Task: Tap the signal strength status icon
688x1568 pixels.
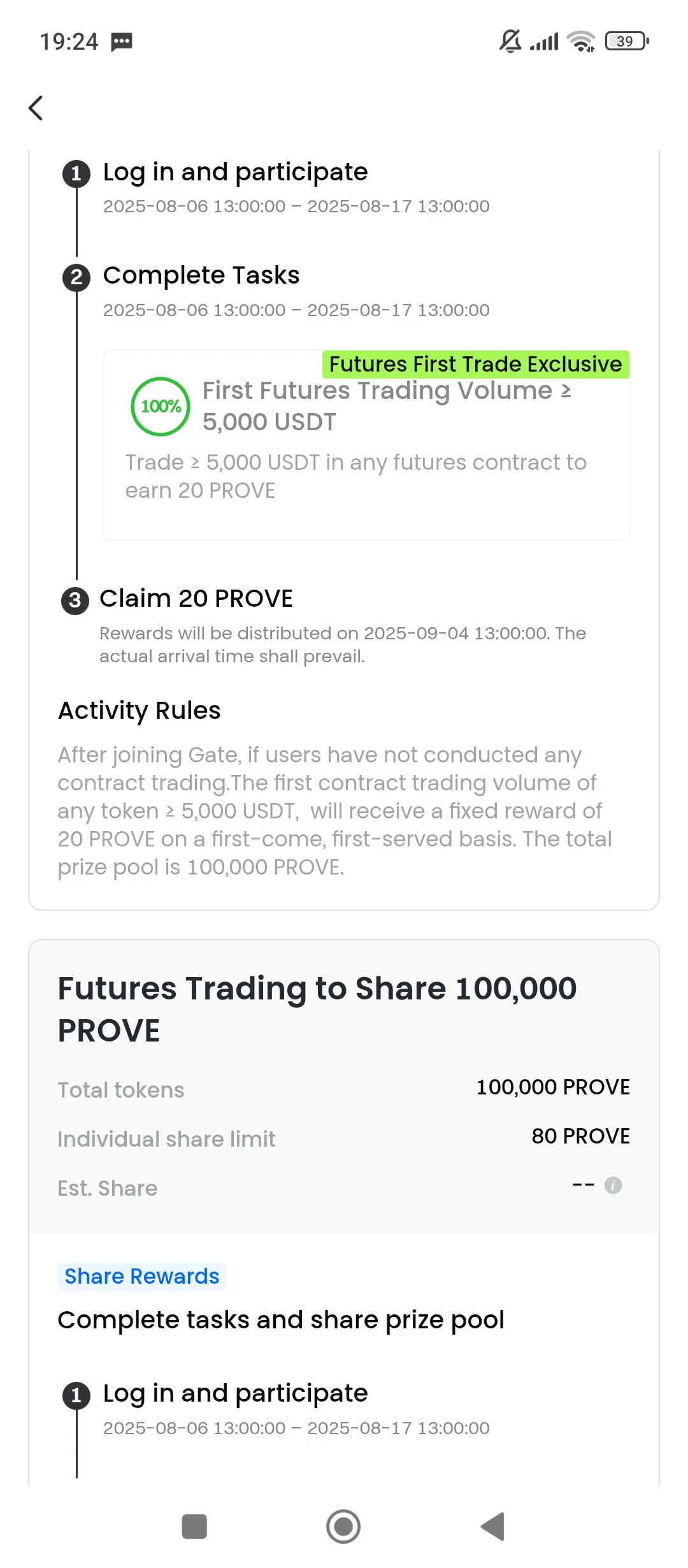Action: (x=544, y=41)
